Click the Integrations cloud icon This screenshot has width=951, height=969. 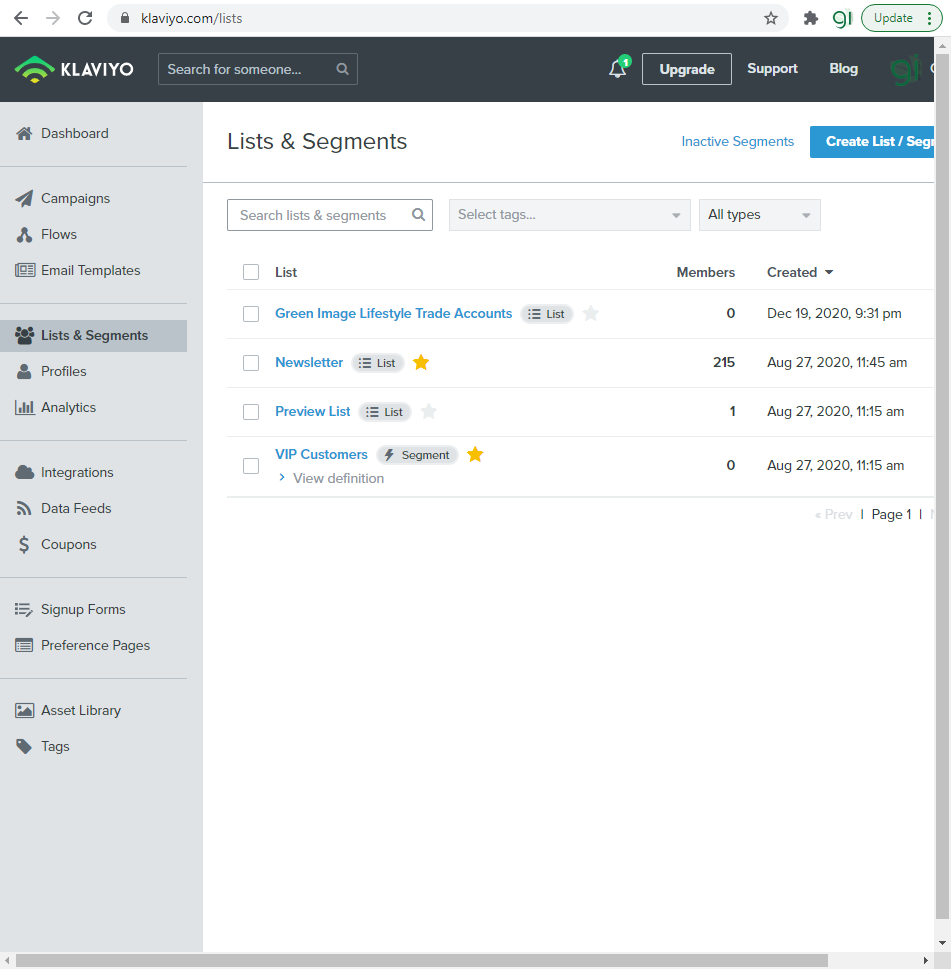pyautogui.click(x=25, y=473)
